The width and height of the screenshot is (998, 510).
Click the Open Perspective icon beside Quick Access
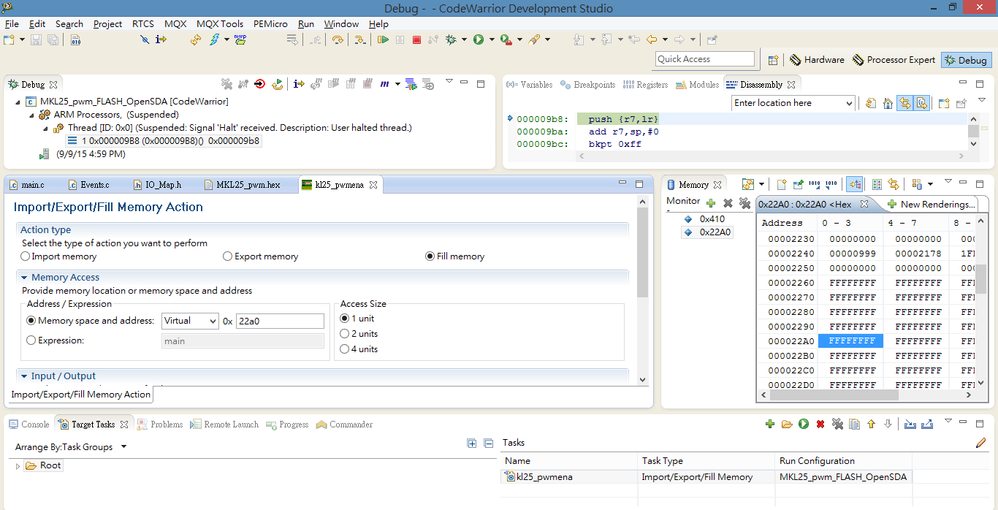point(773,60)
